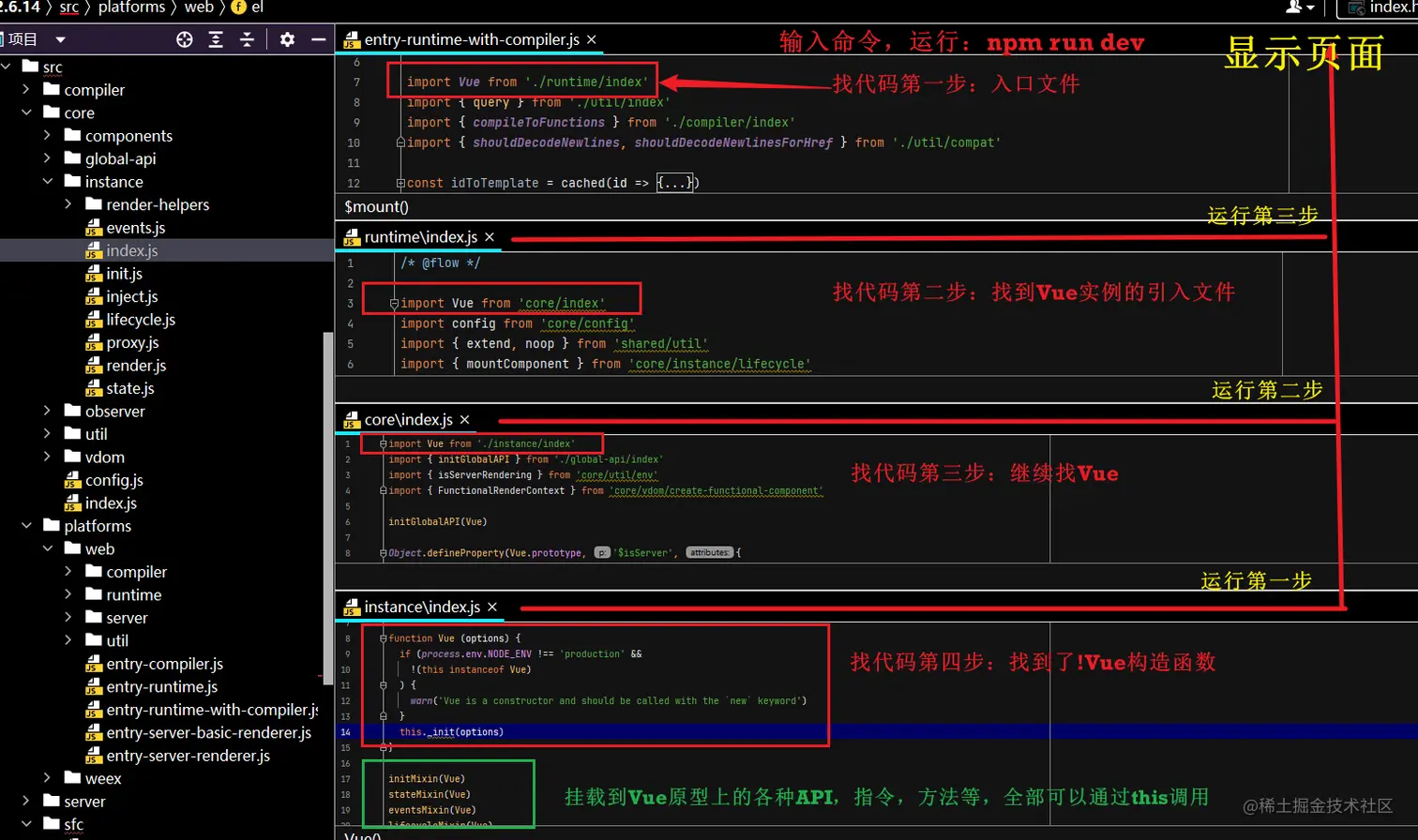This screenshot has width=1418, height=840.
Task: Select index.js under the instance folder
Action: click(122, 250)
